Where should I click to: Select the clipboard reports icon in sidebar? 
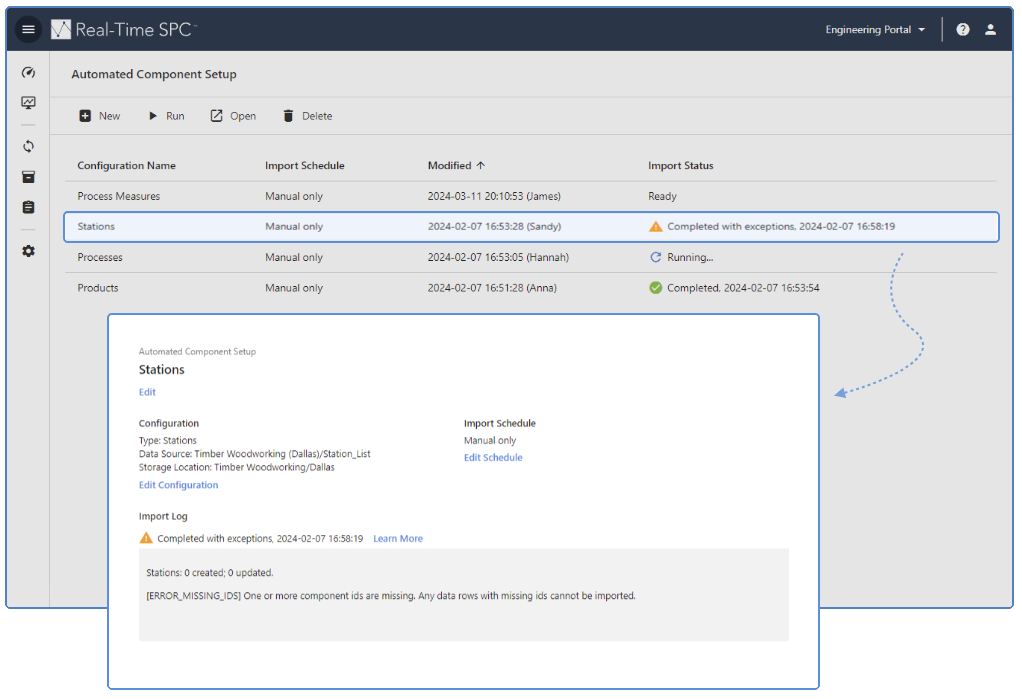point(28,207)
